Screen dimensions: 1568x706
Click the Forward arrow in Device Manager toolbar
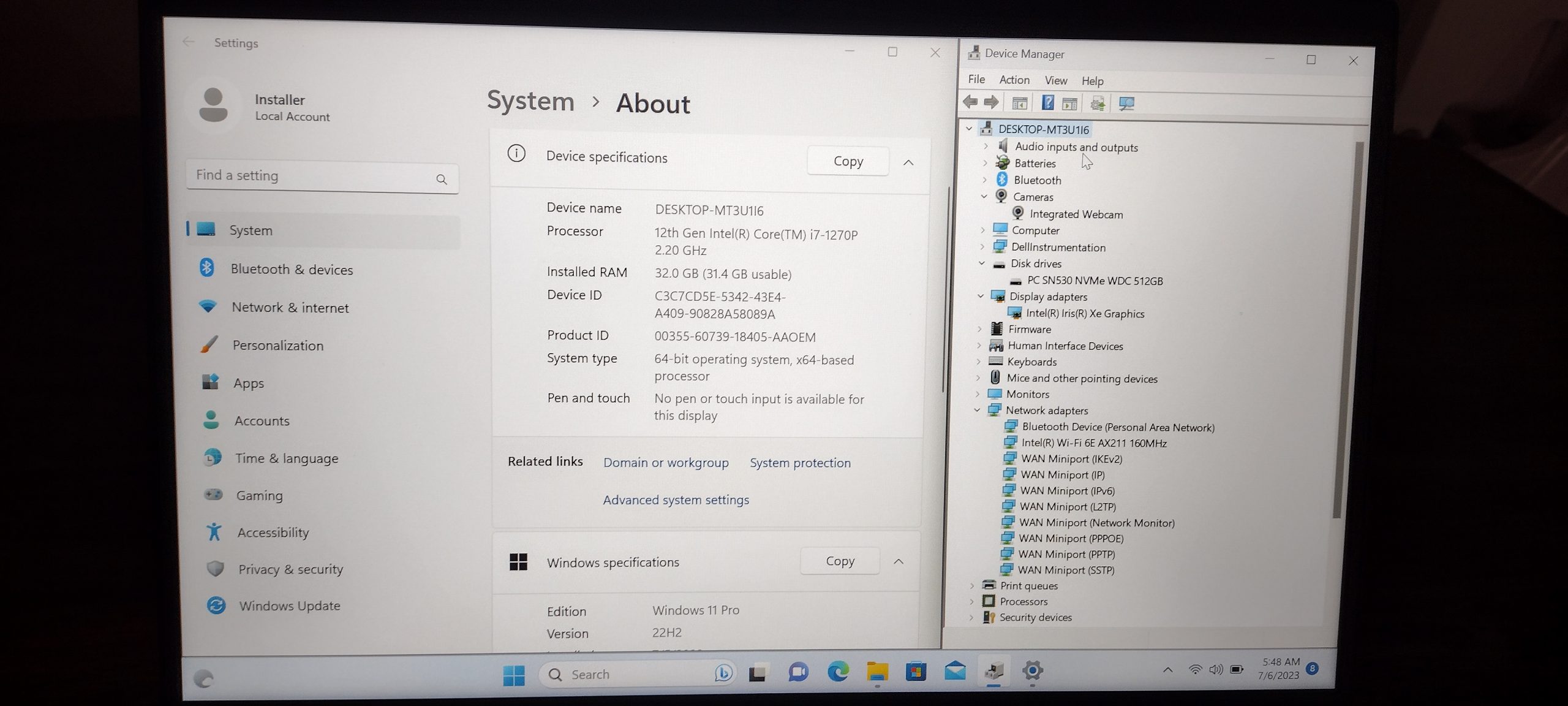(x=991, y=102)
